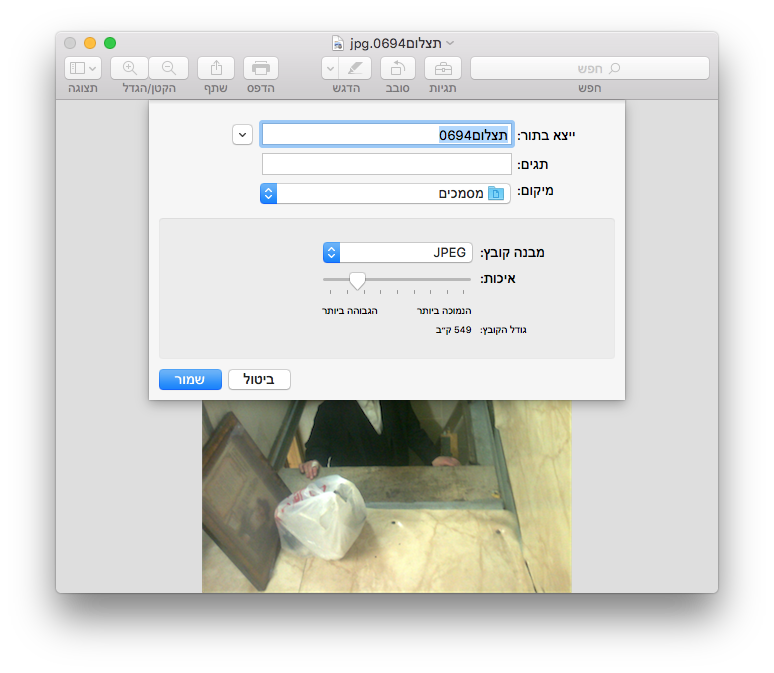Image resolution: width=774 pixels, height=673 pixels.
Task: Open the sidebar view options button
Action: [83, 68]
